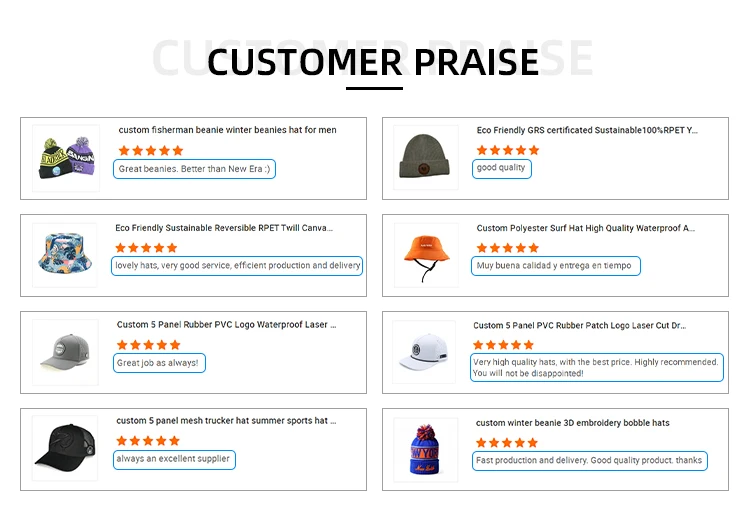
Task: Select the 'always an excellent supplier' review
Action: coord(173,459)
